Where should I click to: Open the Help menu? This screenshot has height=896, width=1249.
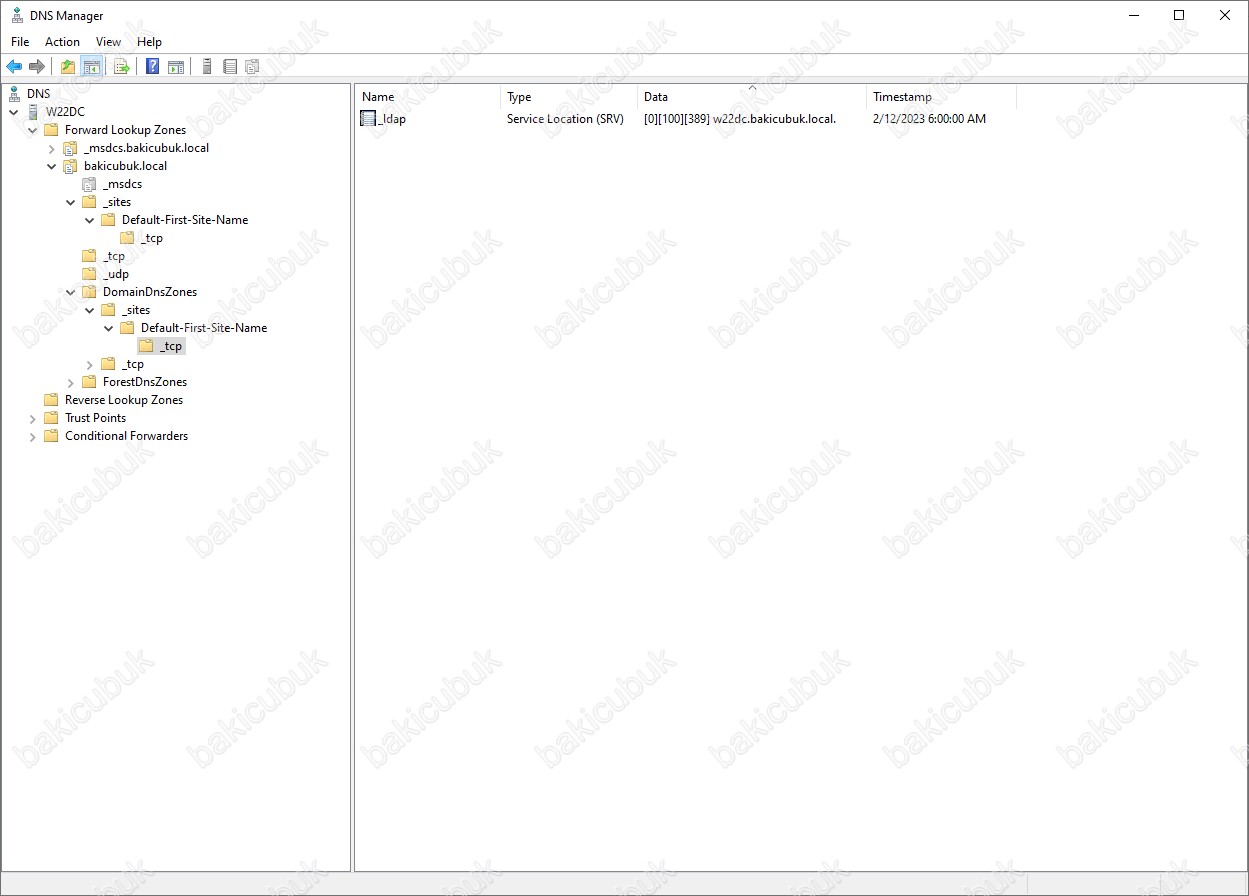[x=149, y=42]
